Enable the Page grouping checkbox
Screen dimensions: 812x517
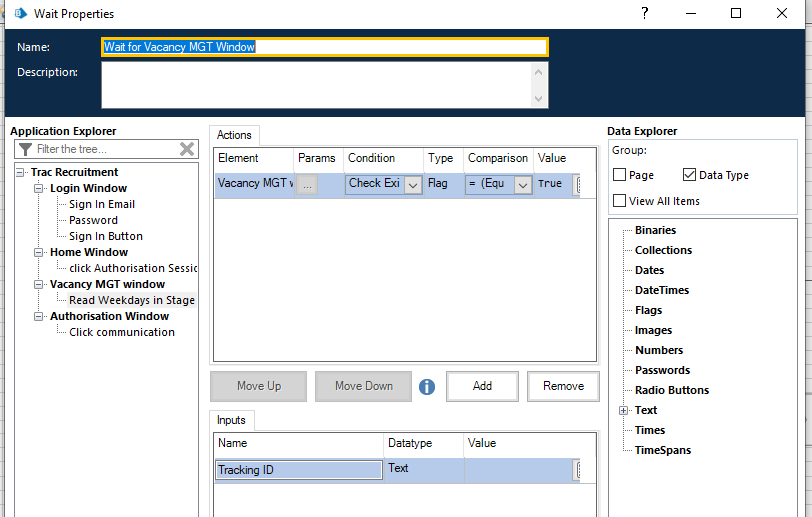[x=620, y=175]
